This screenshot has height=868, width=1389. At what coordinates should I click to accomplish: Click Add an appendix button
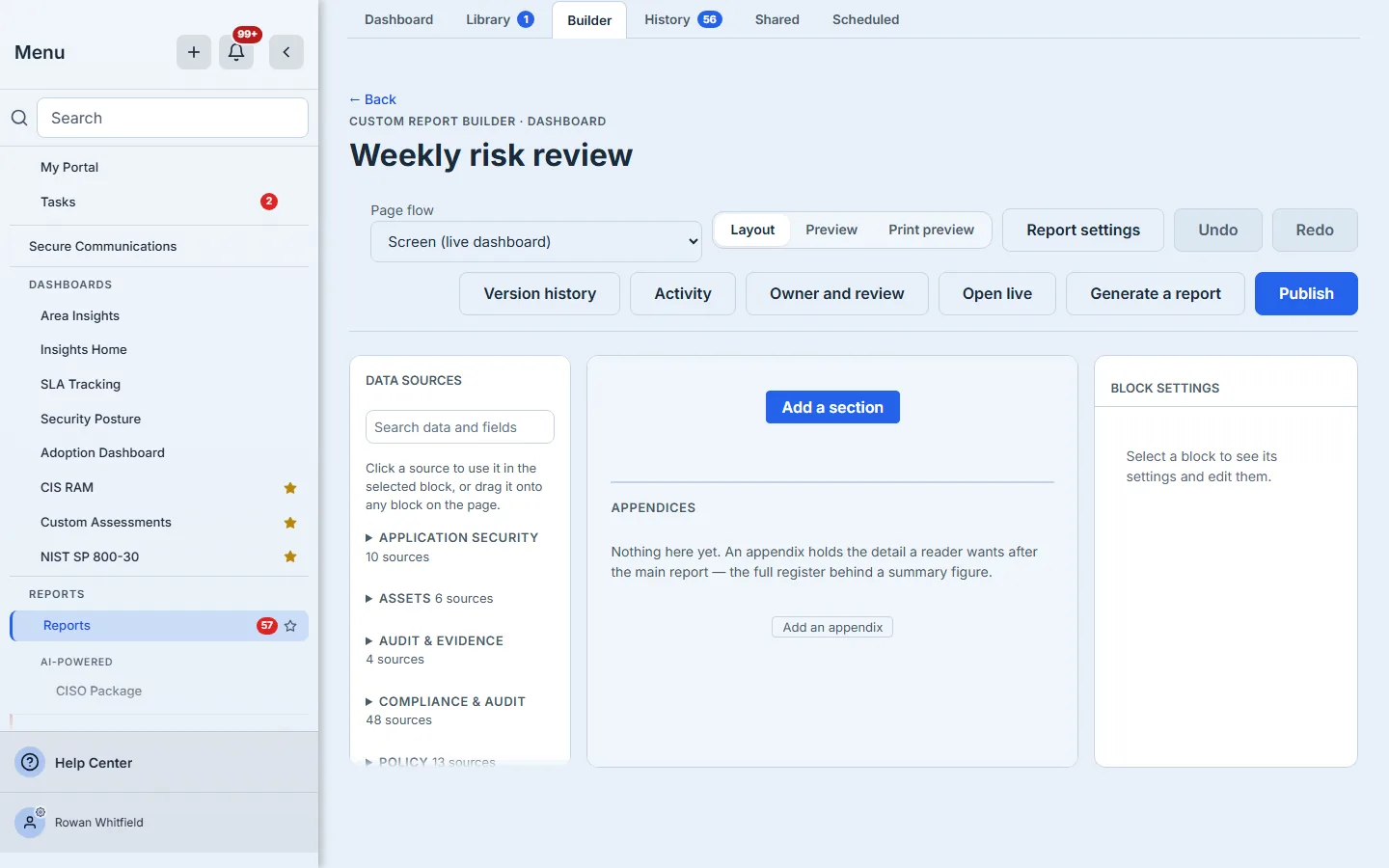tap(832, 627)
